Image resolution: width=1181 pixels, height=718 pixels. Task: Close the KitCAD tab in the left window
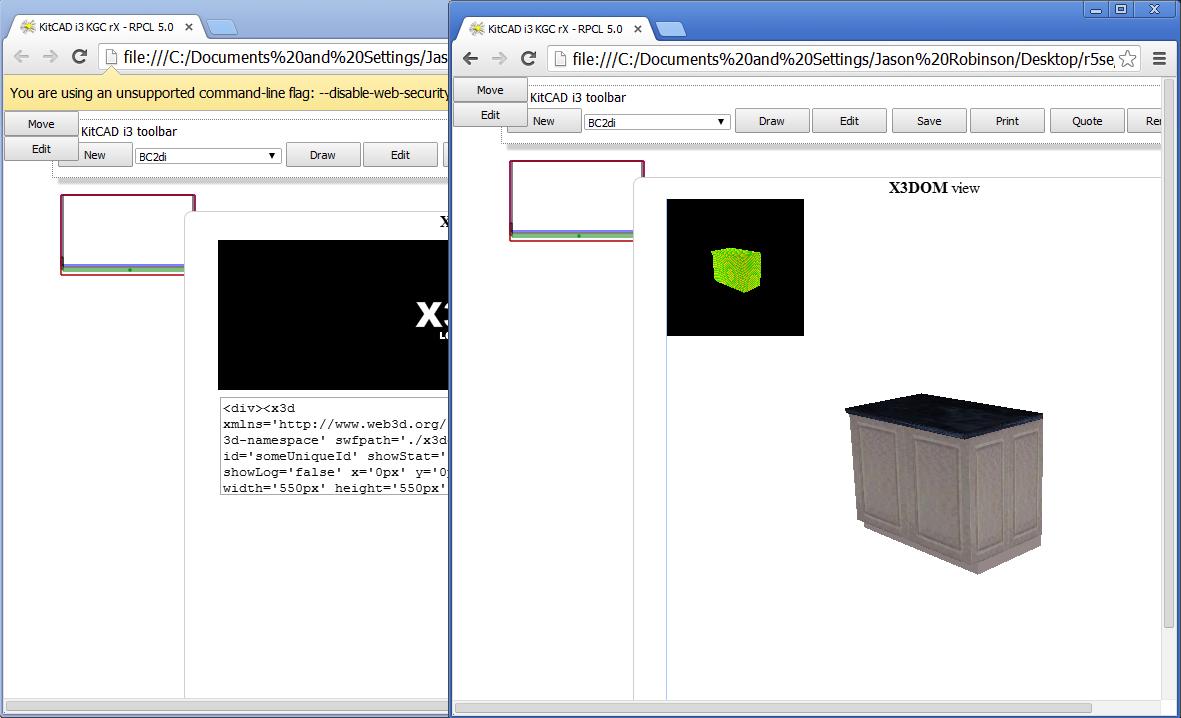click(189, 27)
